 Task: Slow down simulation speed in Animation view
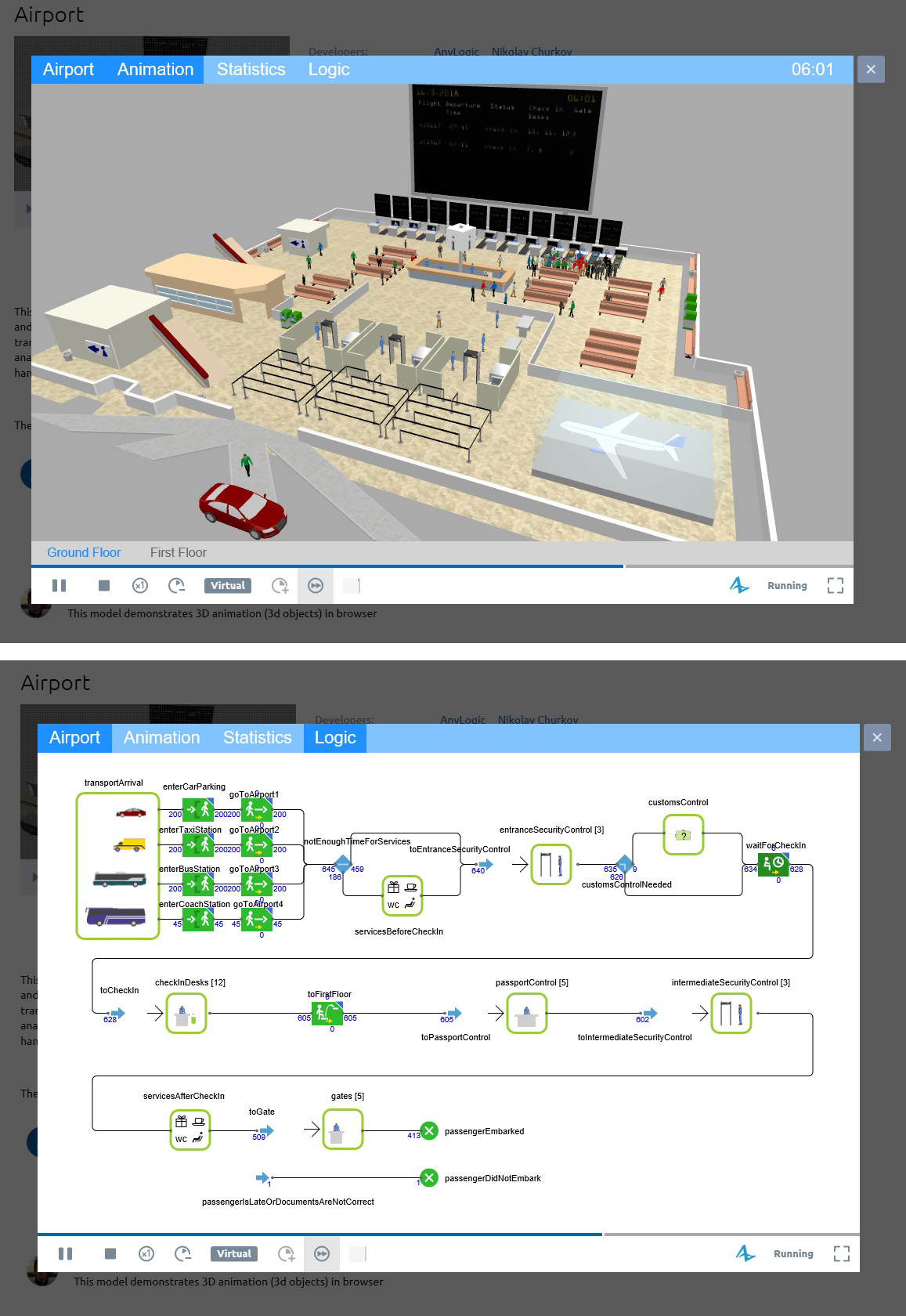(177, 585)
